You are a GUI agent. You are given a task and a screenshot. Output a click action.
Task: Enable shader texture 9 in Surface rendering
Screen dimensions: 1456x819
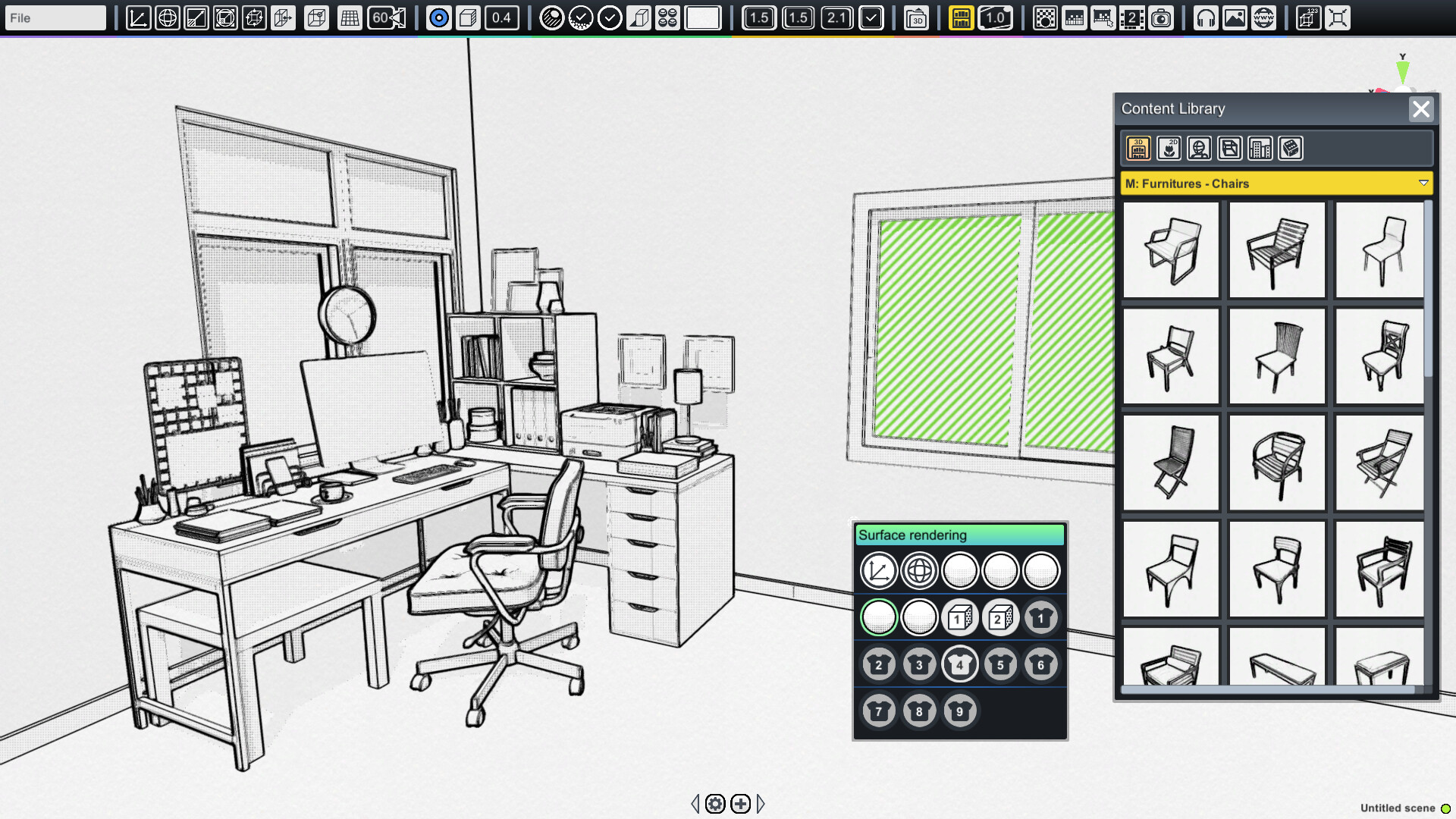(960, 711)
